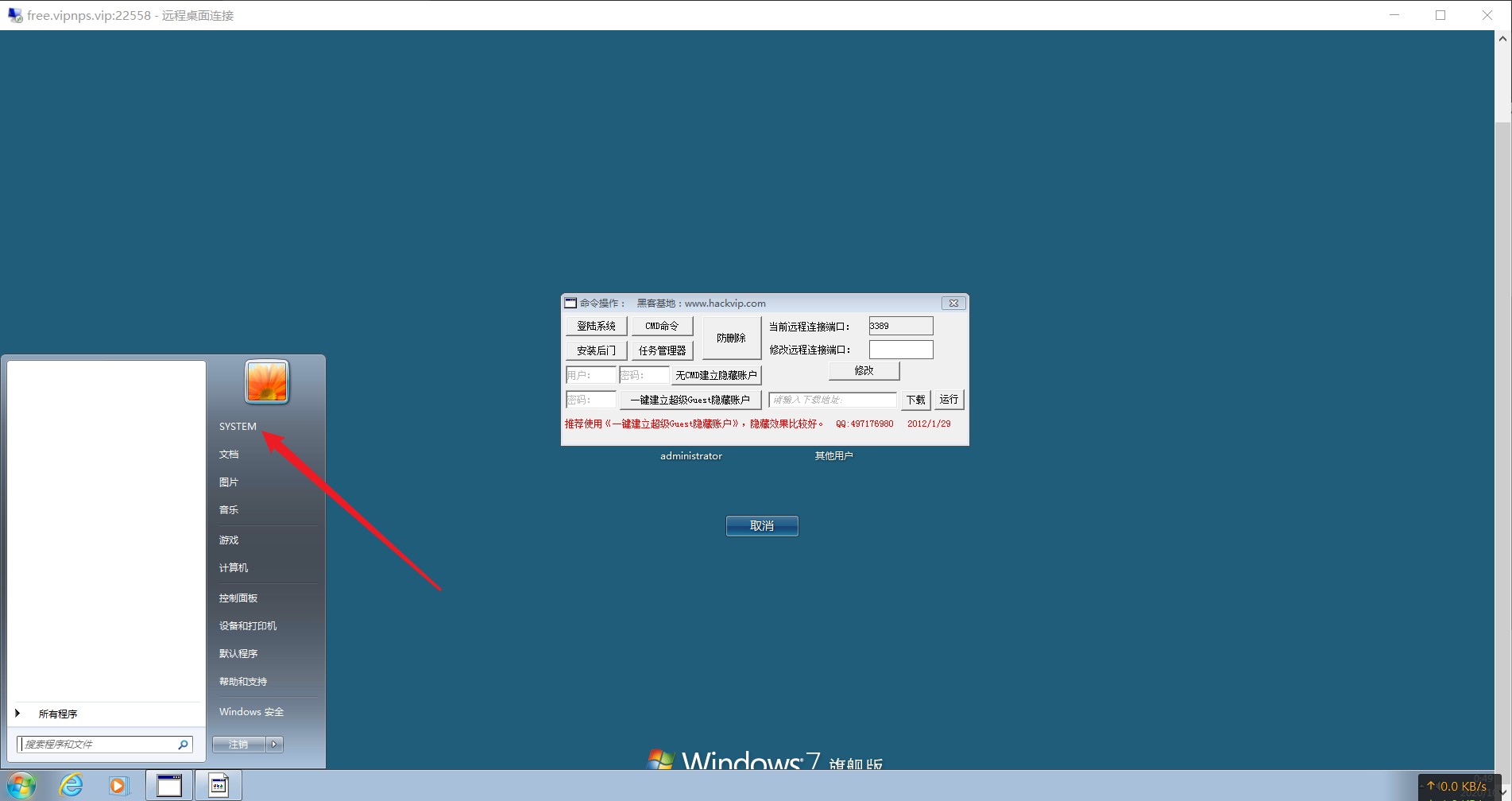Click the 密码 field before 一键建立
Image resolution: width=1512 pixels, height=801 pixels.
pos(590,400)
